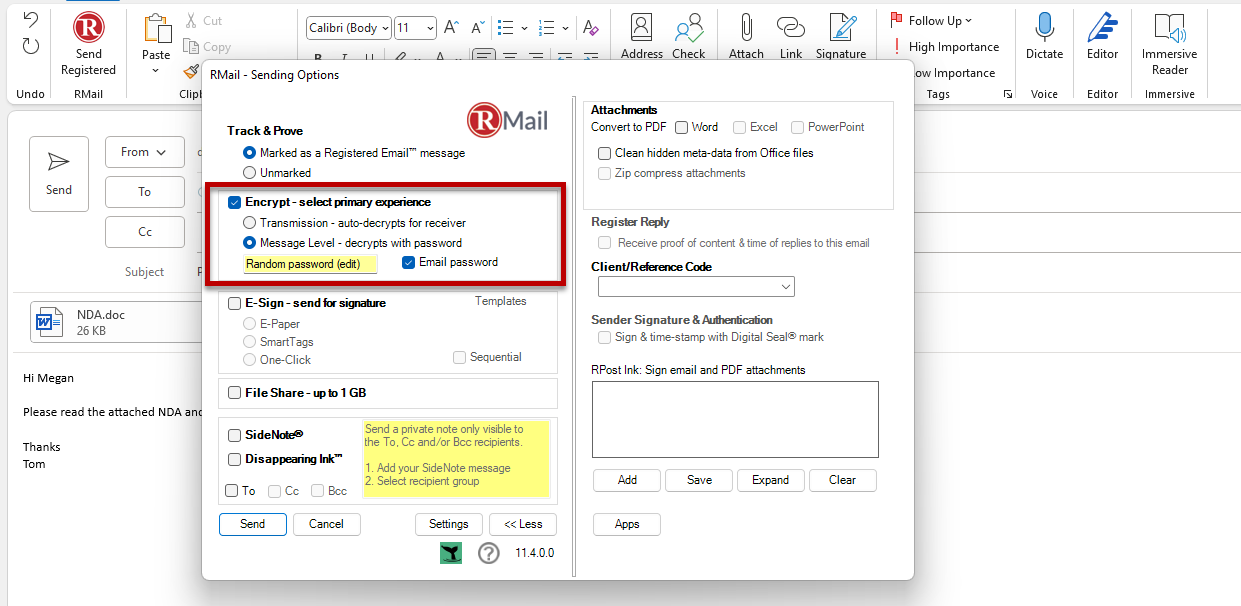Viewport: 1241px width, 606px height.
Task: Clear all formatting with the eraser A
Action: [591, 28]
